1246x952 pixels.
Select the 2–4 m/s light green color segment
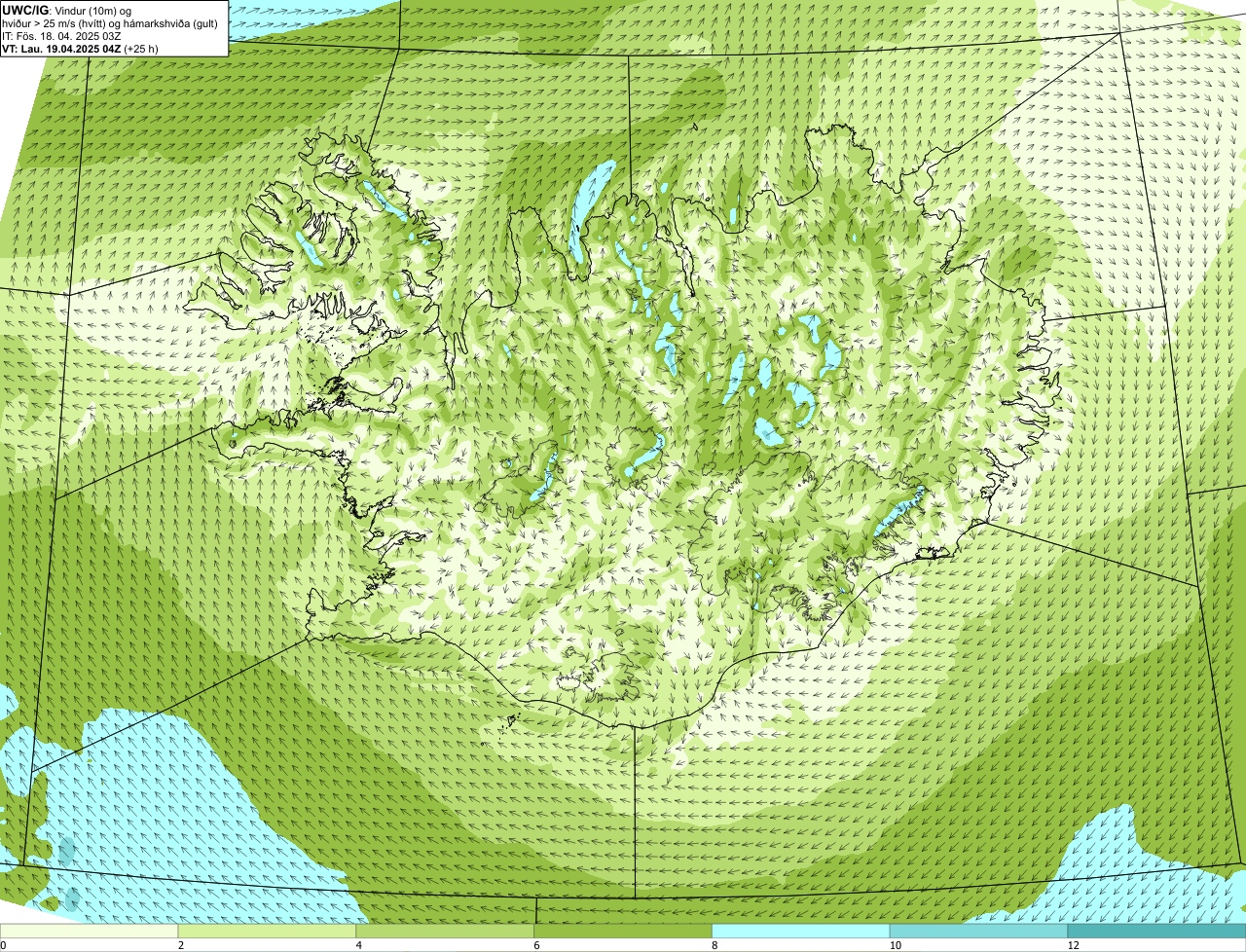268,932
